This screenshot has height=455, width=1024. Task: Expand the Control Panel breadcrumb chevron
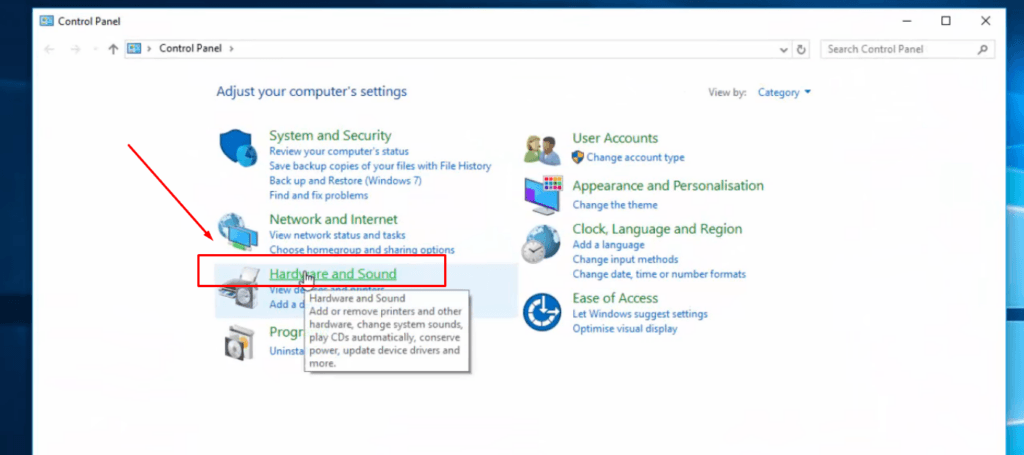pos(231,48)
